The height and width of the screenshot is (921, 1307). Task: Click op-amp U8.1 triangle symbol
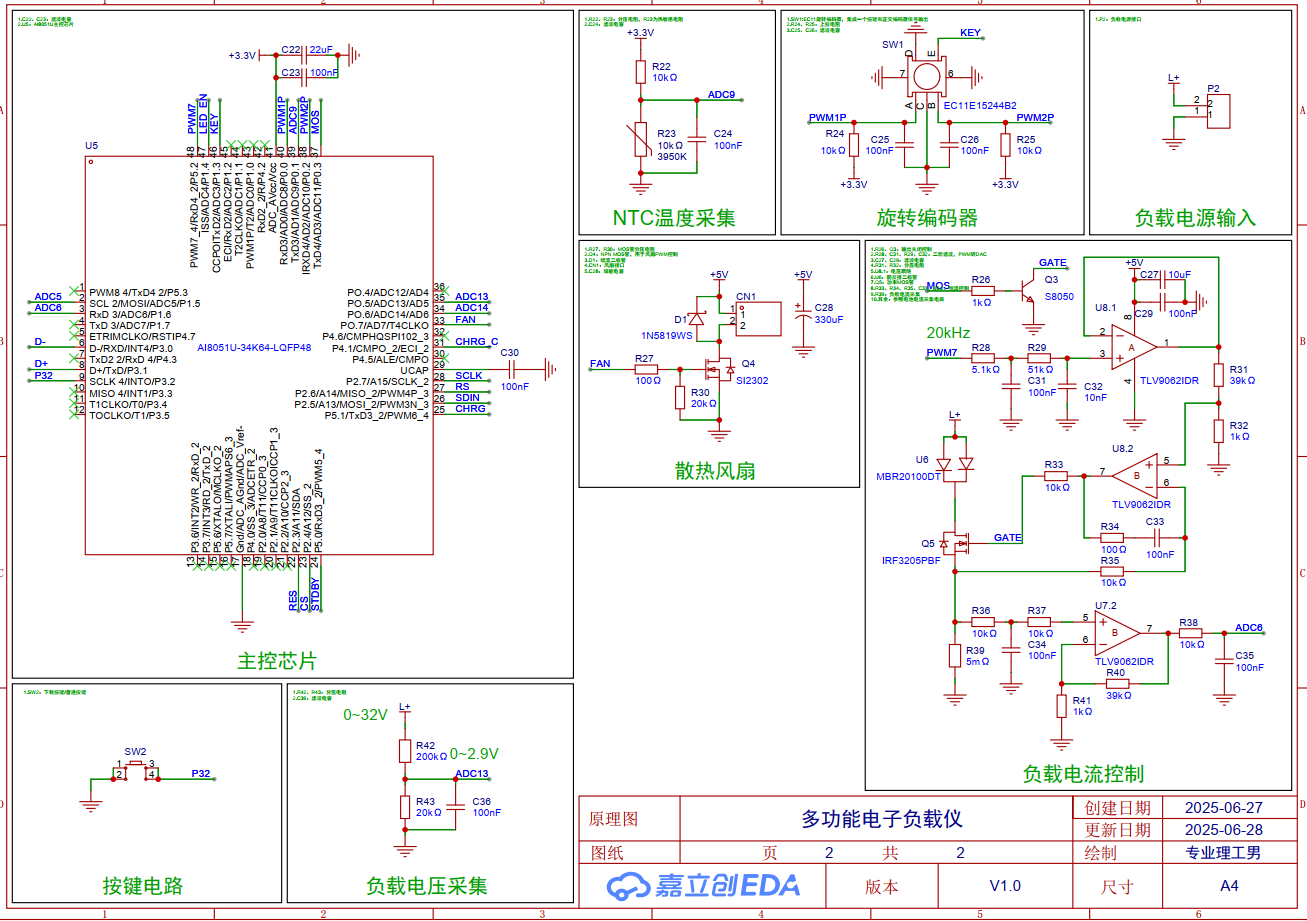(x=1133, y=347)
